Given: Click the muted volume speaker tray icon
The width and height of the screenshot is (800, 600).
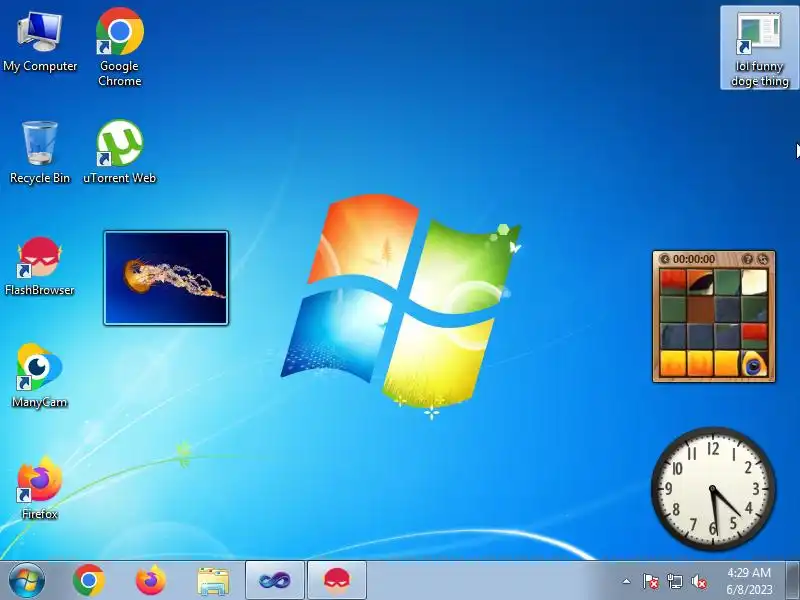Looking at the screenshot, I should coord(699,581).
